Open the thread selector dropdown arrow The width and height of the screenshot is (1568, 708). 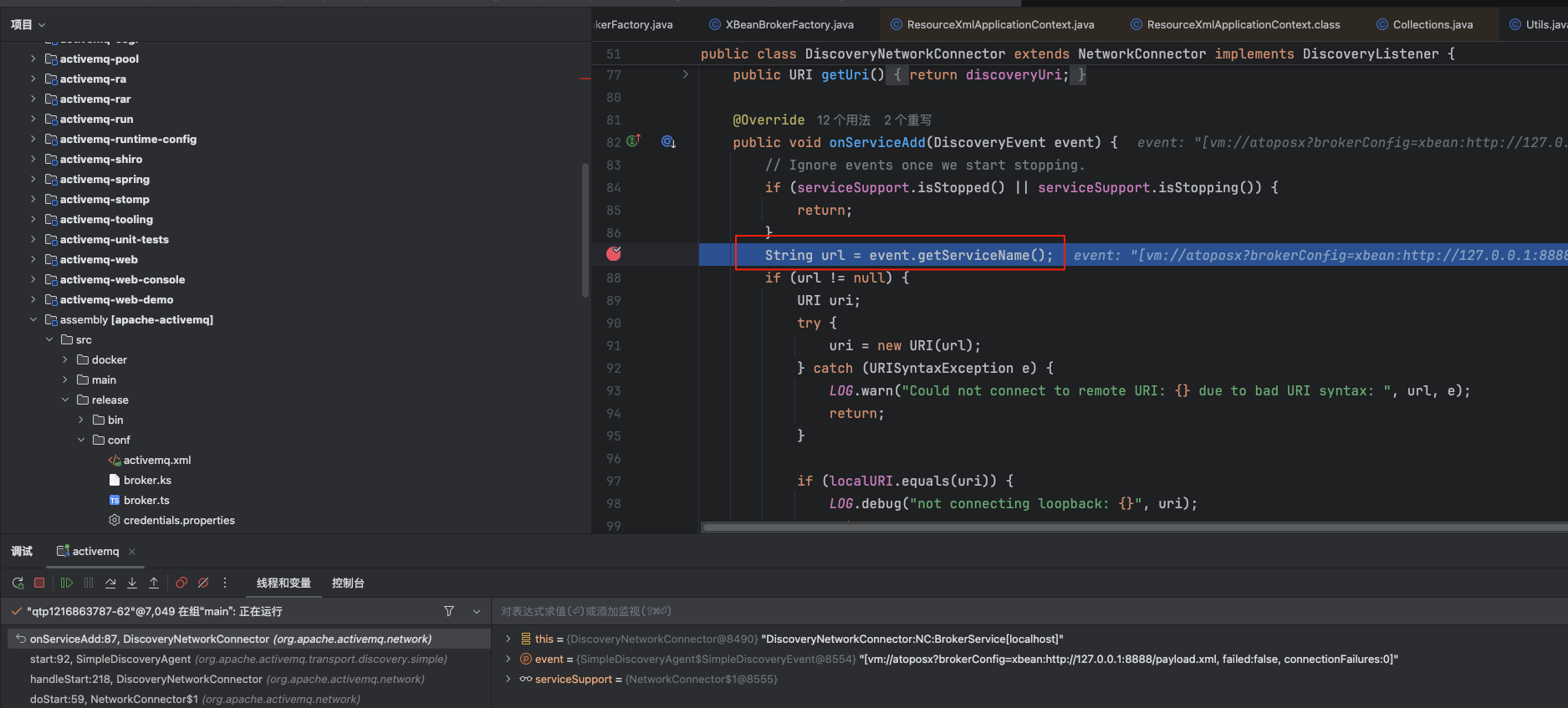tap(477, 611)
